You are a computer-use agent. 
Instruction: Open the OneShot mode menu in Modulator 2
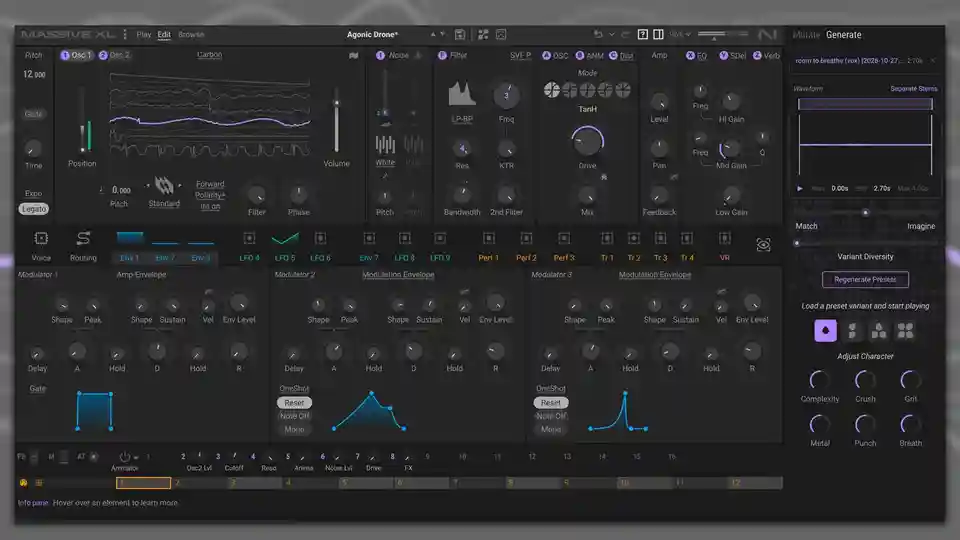pyautogui.click(x=294, y=388)
